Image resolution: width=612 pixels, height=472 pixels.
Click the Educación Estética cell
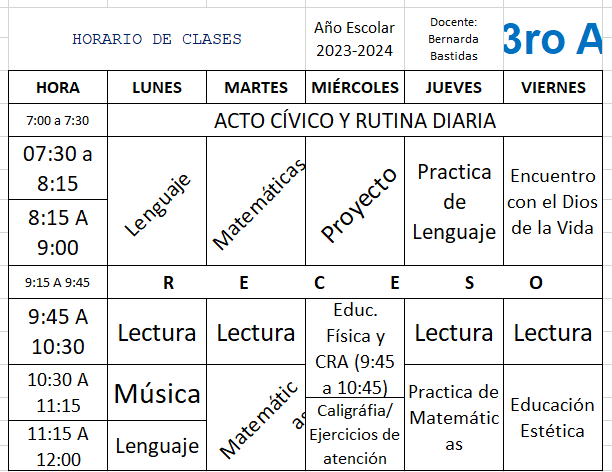(x=553, y=418)
